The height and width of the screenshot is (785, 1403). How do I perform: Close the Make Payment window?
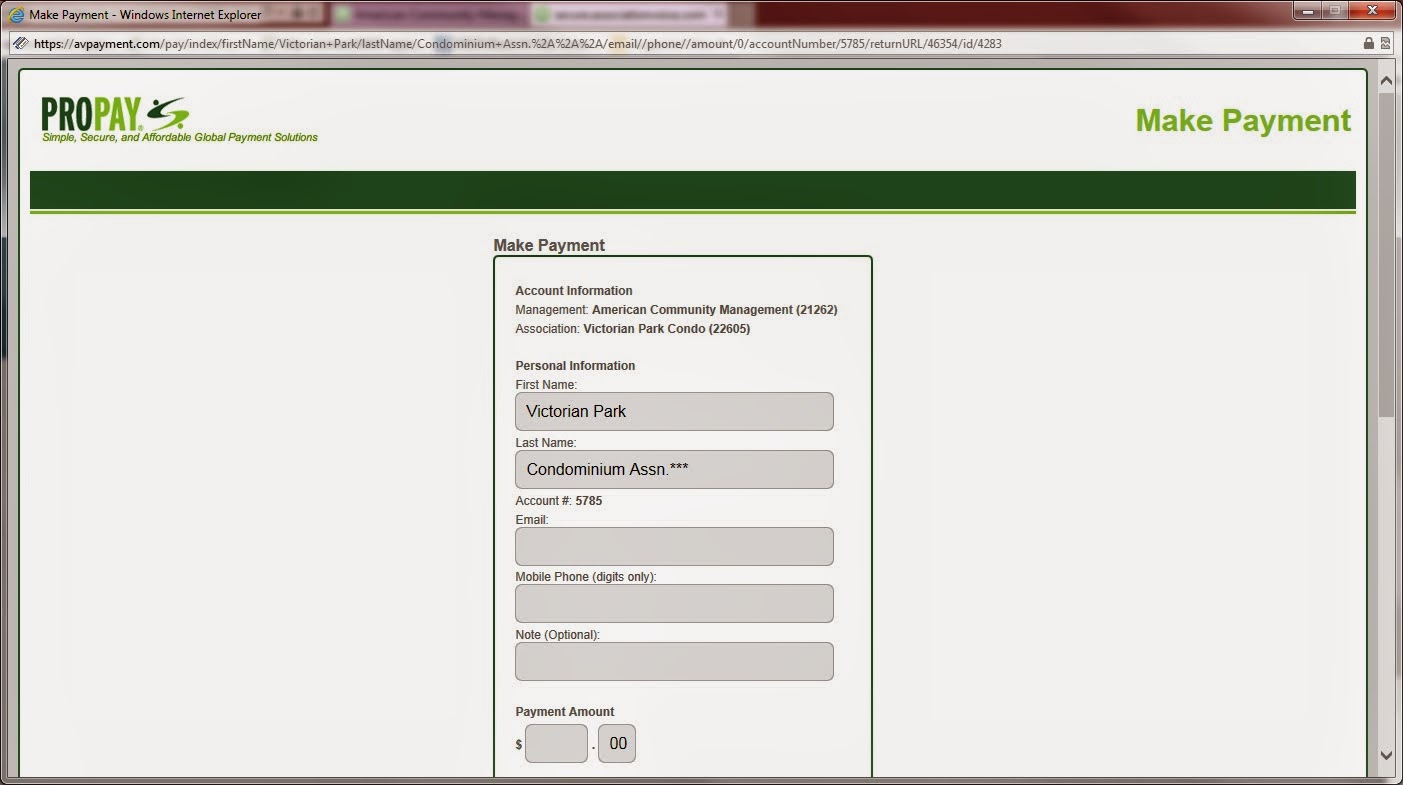pos(1371,10)
